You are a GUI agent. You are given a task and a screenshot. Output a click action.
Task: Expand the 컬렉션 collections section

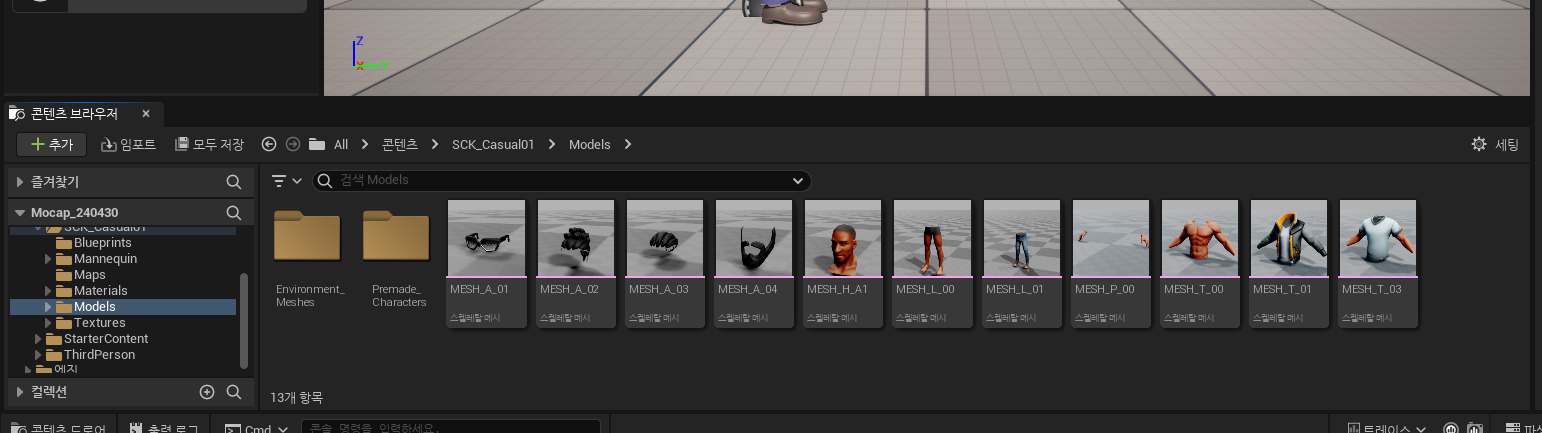(x=20, y=392)
